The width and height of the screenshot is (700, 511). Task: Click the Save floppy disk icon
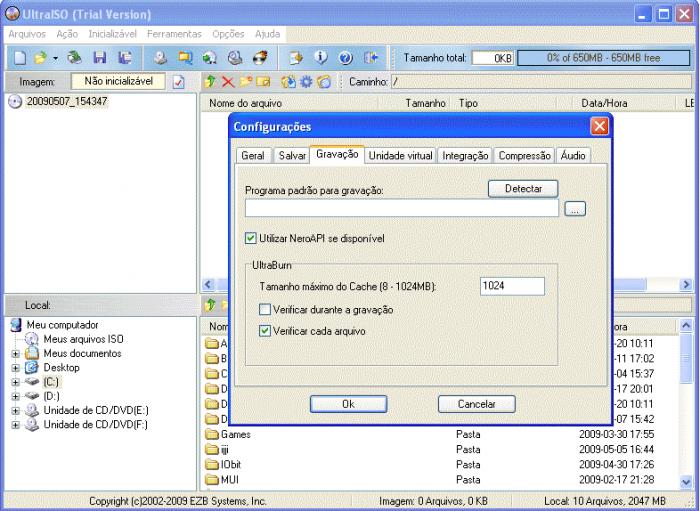tap(100, 58)
